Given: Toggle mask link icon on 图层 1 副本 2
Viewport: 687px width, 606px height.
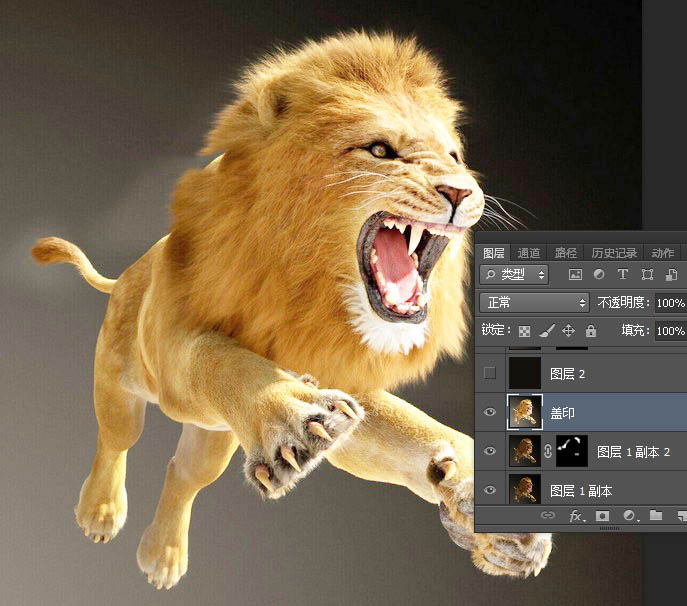Looking at the screenshot, I should click(x=548, y=451).
